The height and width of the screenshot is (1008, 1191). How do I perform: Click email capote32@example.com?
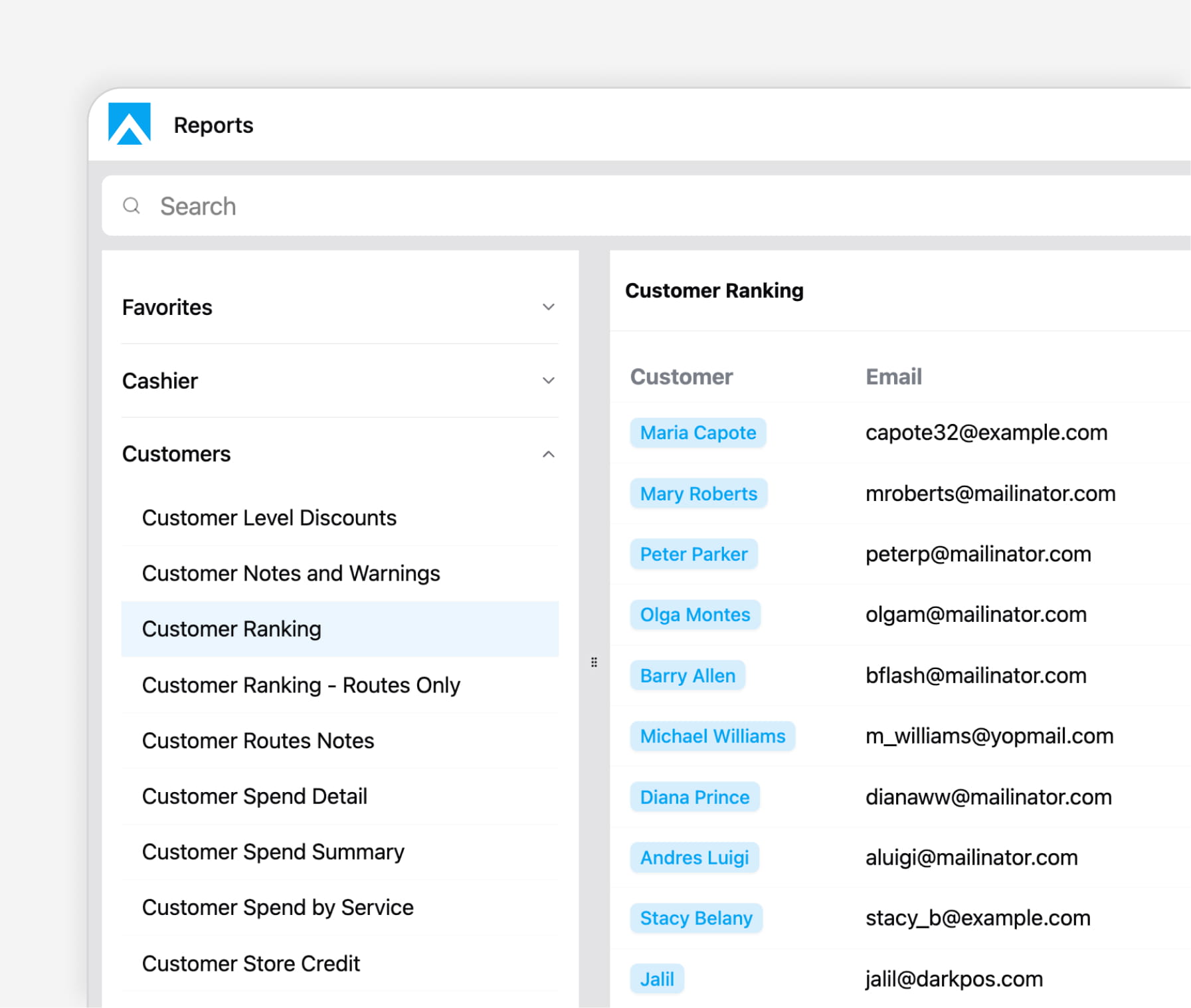click(986, 433)
